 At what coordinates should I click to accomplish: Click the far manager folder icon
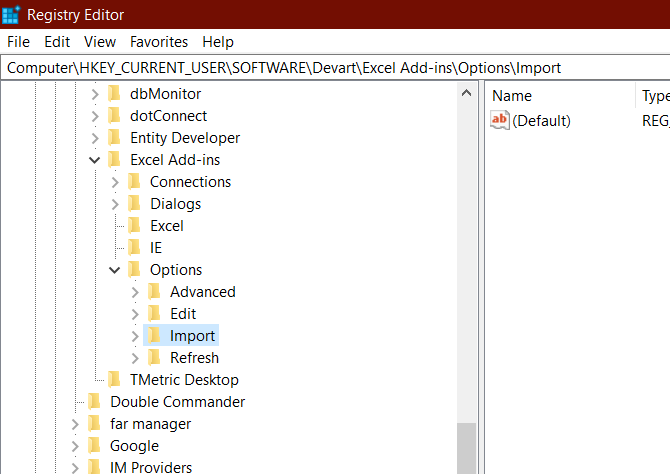pos(94,424)
